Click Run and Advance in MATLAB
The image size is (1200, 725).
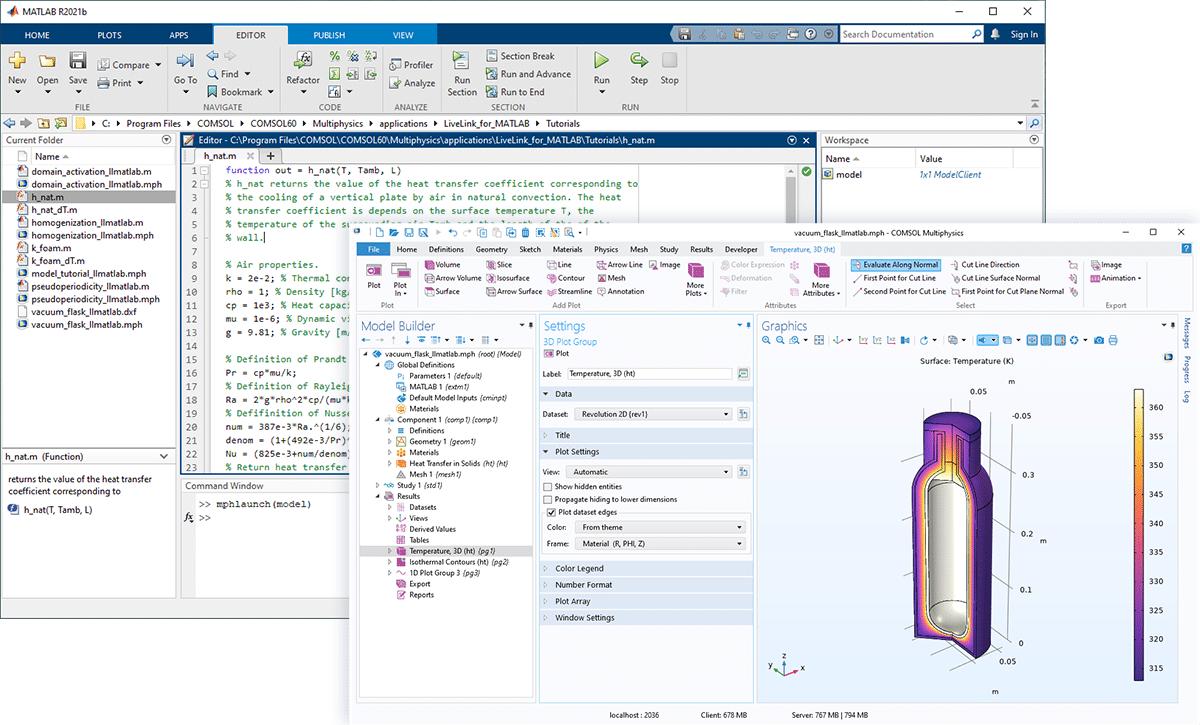pyautogui.click(x=528, y=74)
